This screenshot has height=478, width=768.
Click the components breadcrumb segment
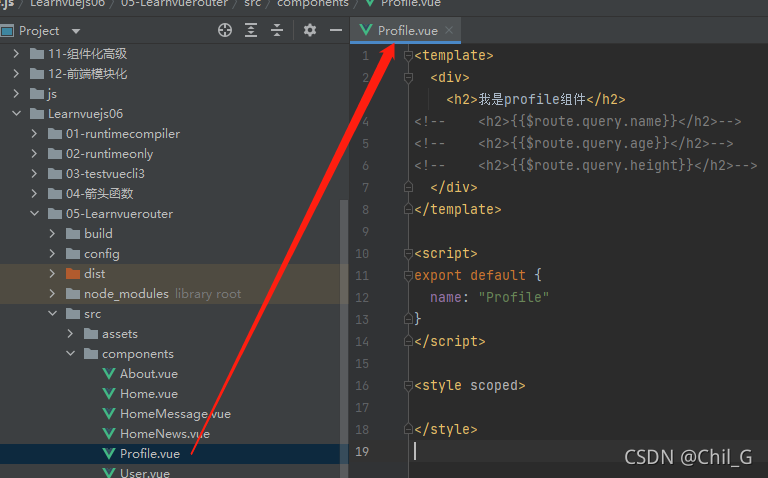[313, 3]
